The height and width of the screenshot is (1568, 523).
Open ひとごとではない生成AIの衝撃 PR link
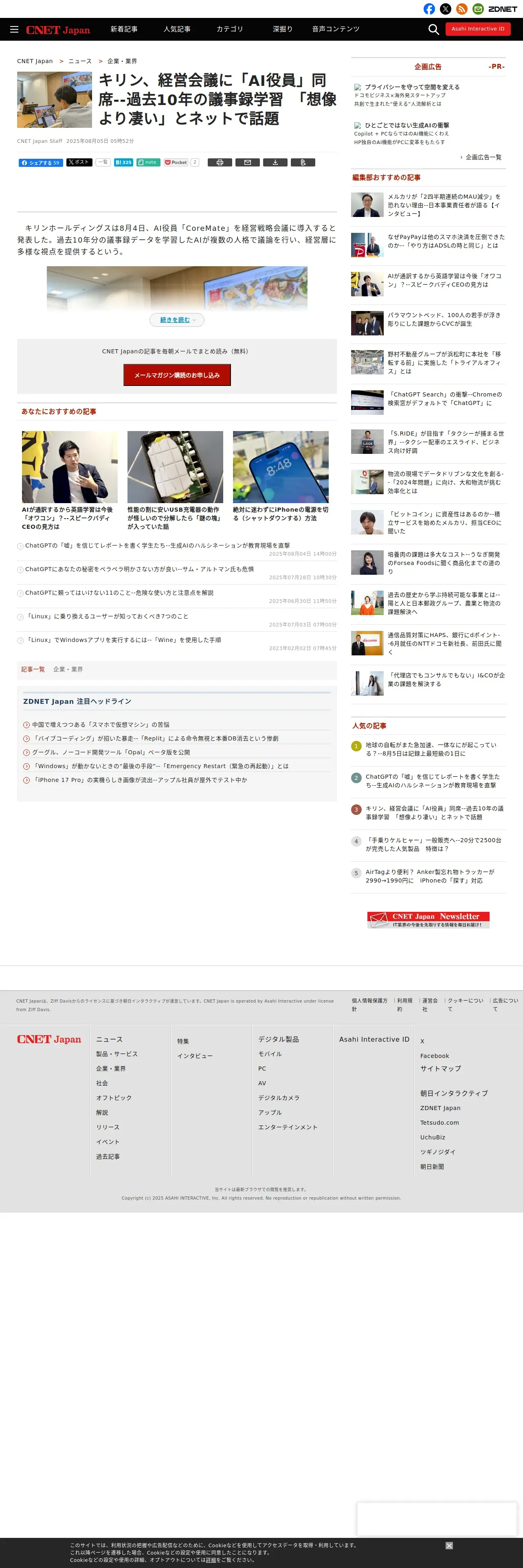coord(407,125)
